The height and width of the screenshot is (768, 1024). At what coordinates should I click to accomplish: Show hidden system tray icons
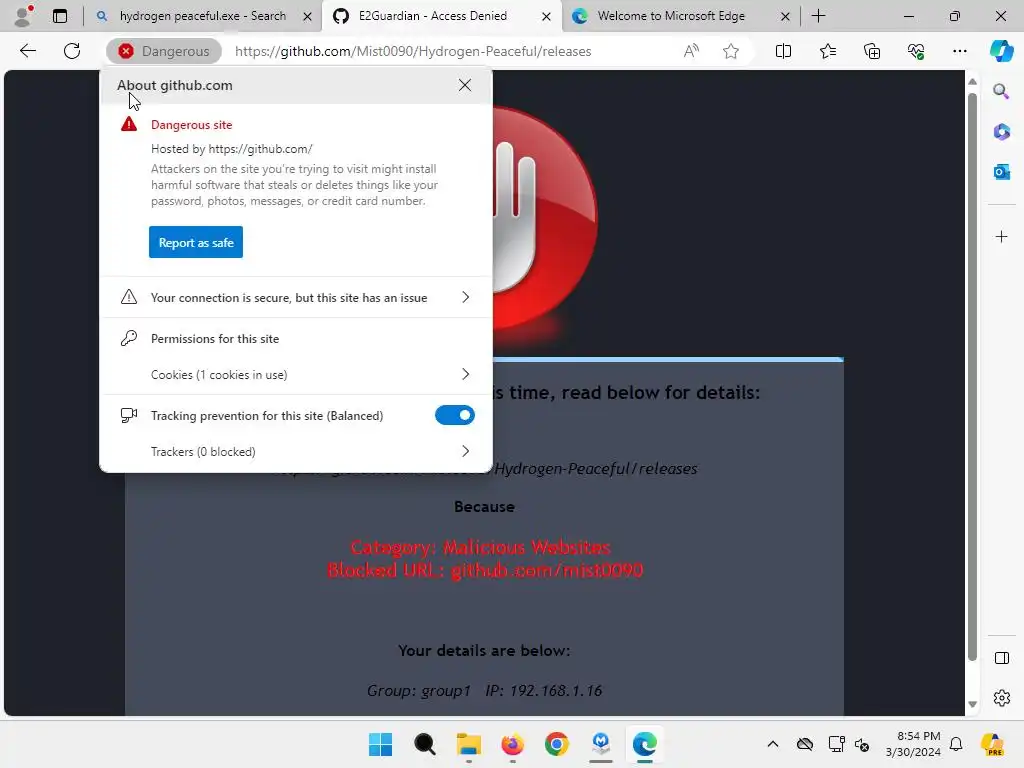click(x=773, y=744)
